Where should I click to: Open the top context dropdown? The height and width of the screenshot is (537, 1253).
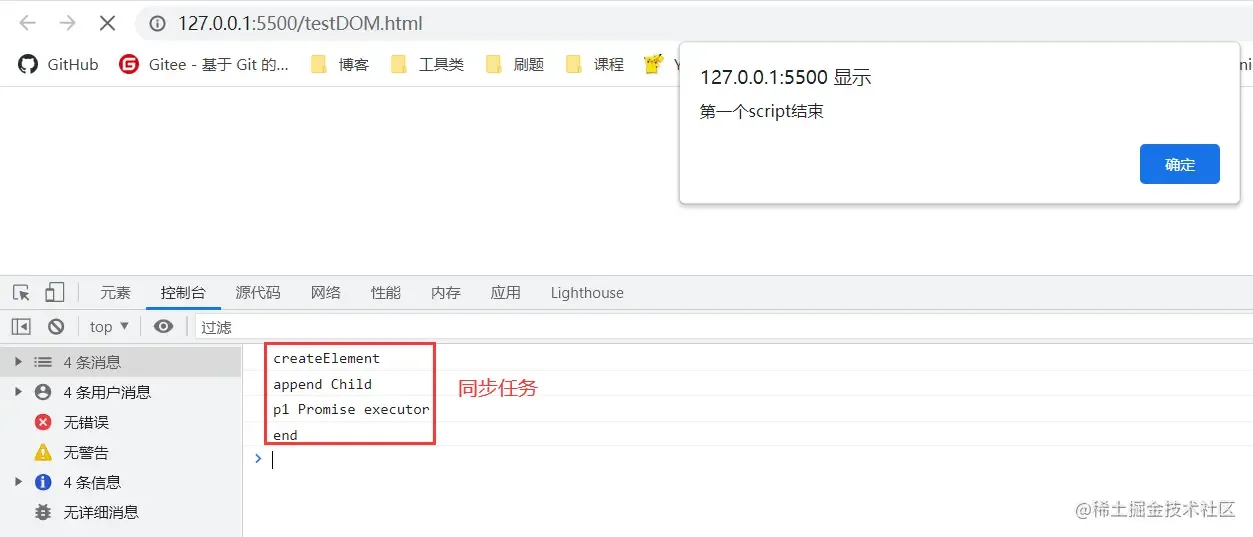[x=109, y=326]
